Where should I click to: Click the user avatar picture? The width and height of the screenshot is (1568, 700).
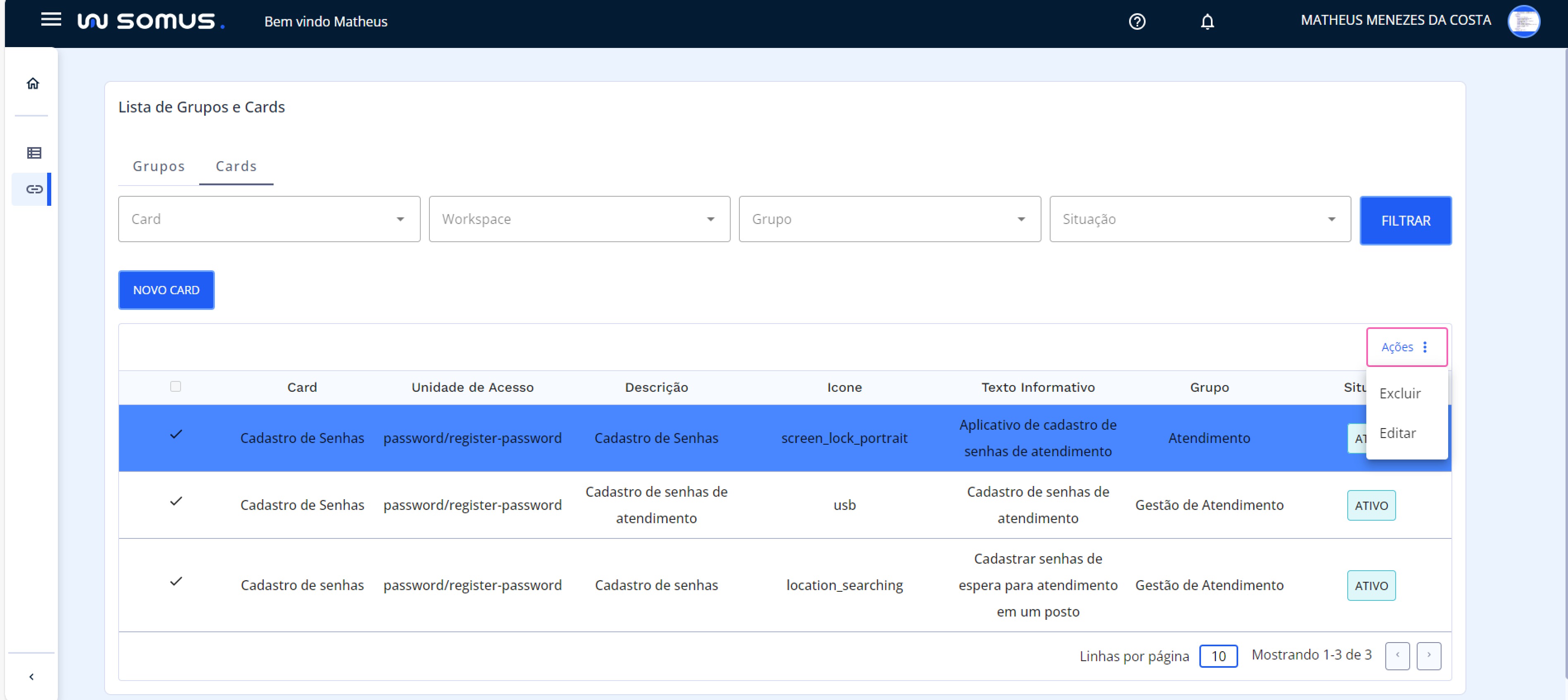tap(1523, 21)
